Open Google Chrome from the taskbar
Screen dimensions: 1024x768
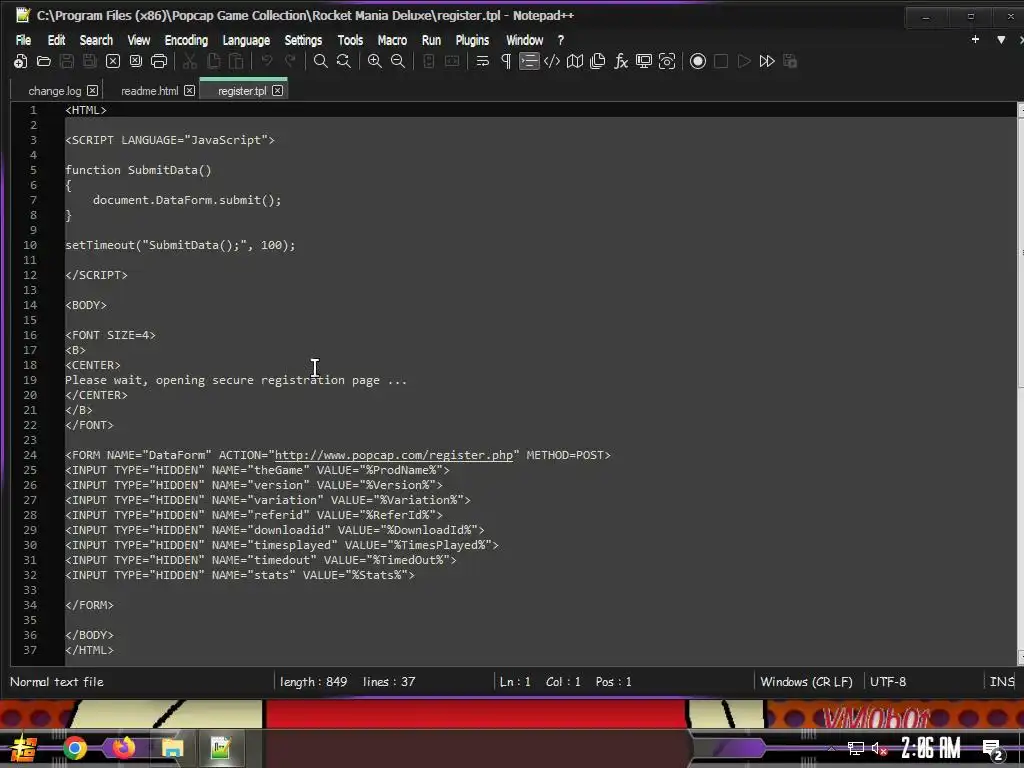coord(74,748)
